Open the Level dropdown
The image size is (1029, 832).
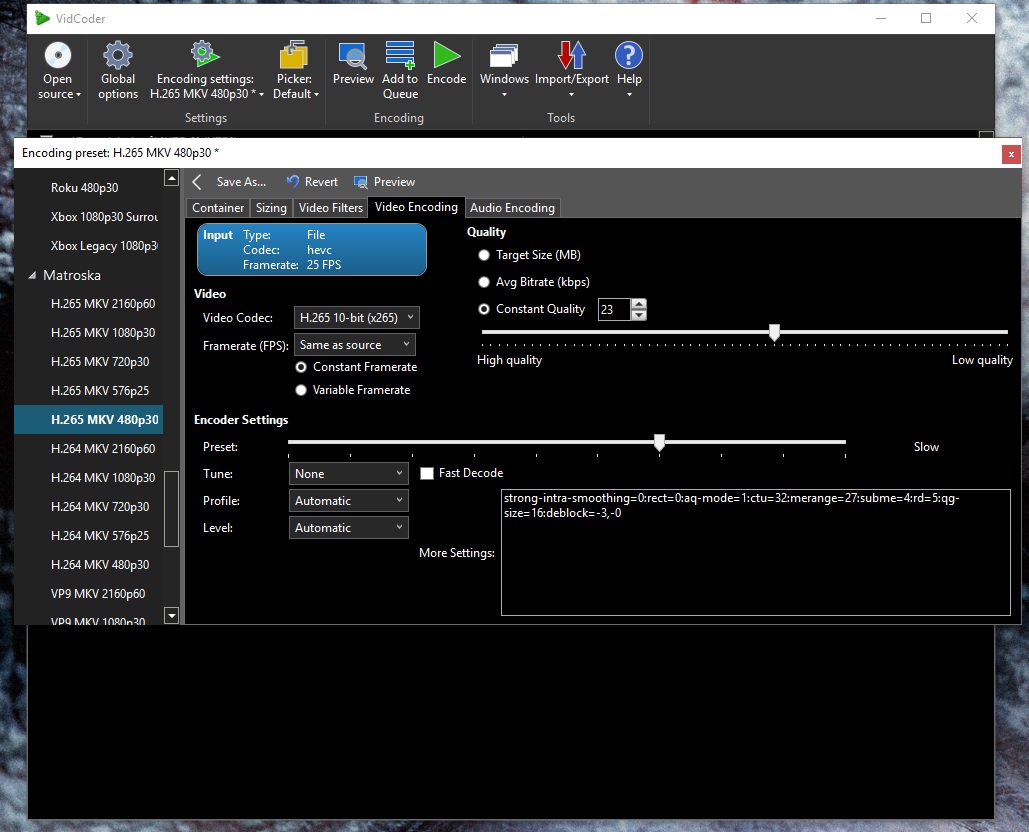(x=348, y=528)
